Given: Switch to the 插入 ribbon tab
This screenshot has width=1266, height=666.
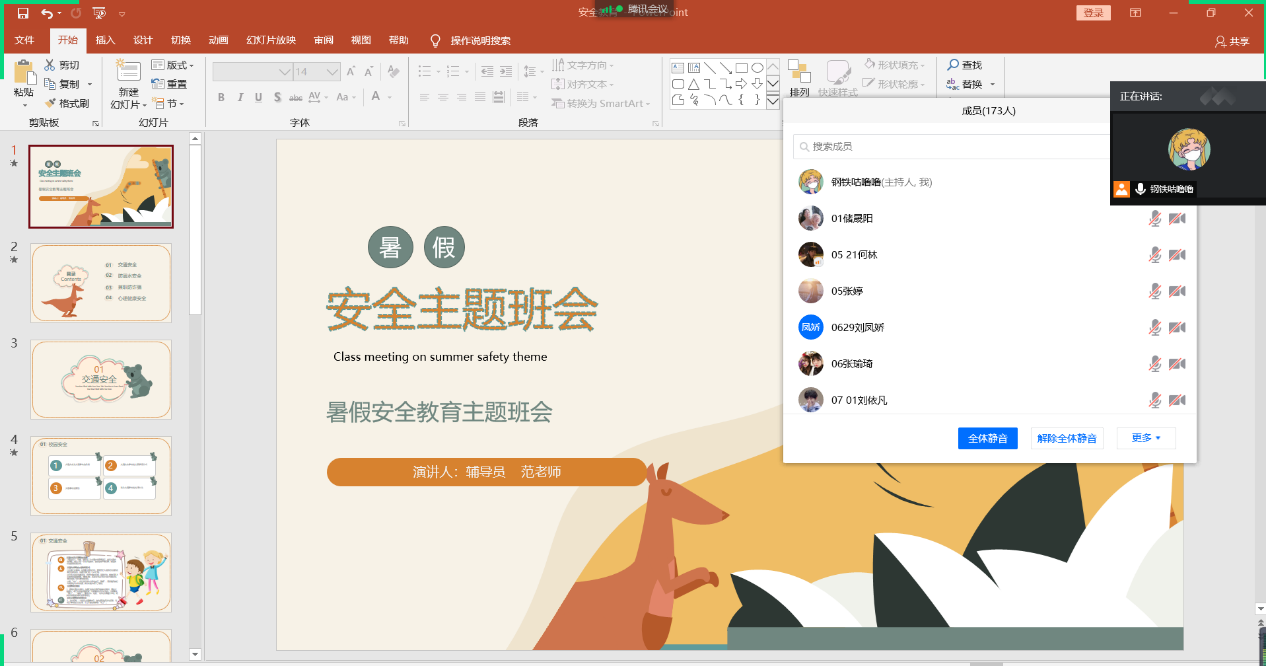Looking at the screenshot, I should point(105,41).
